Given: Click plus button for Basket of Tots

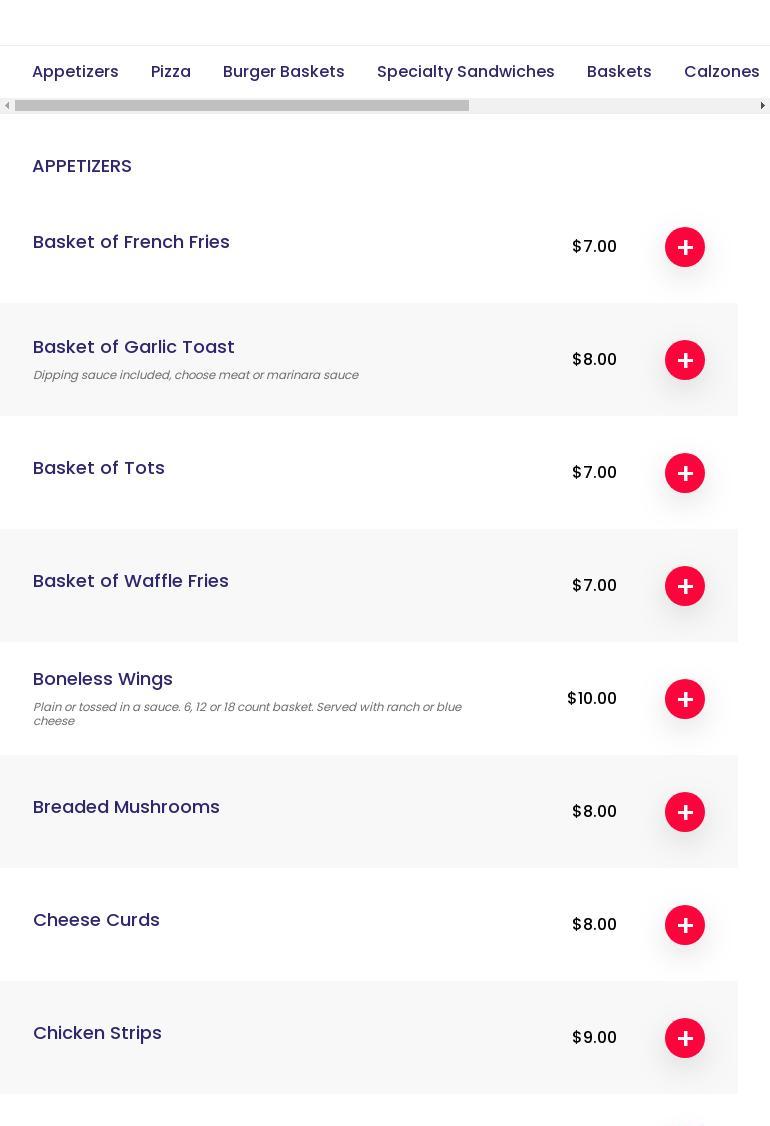Looking at the screenshot, I should tap(685, 473).
